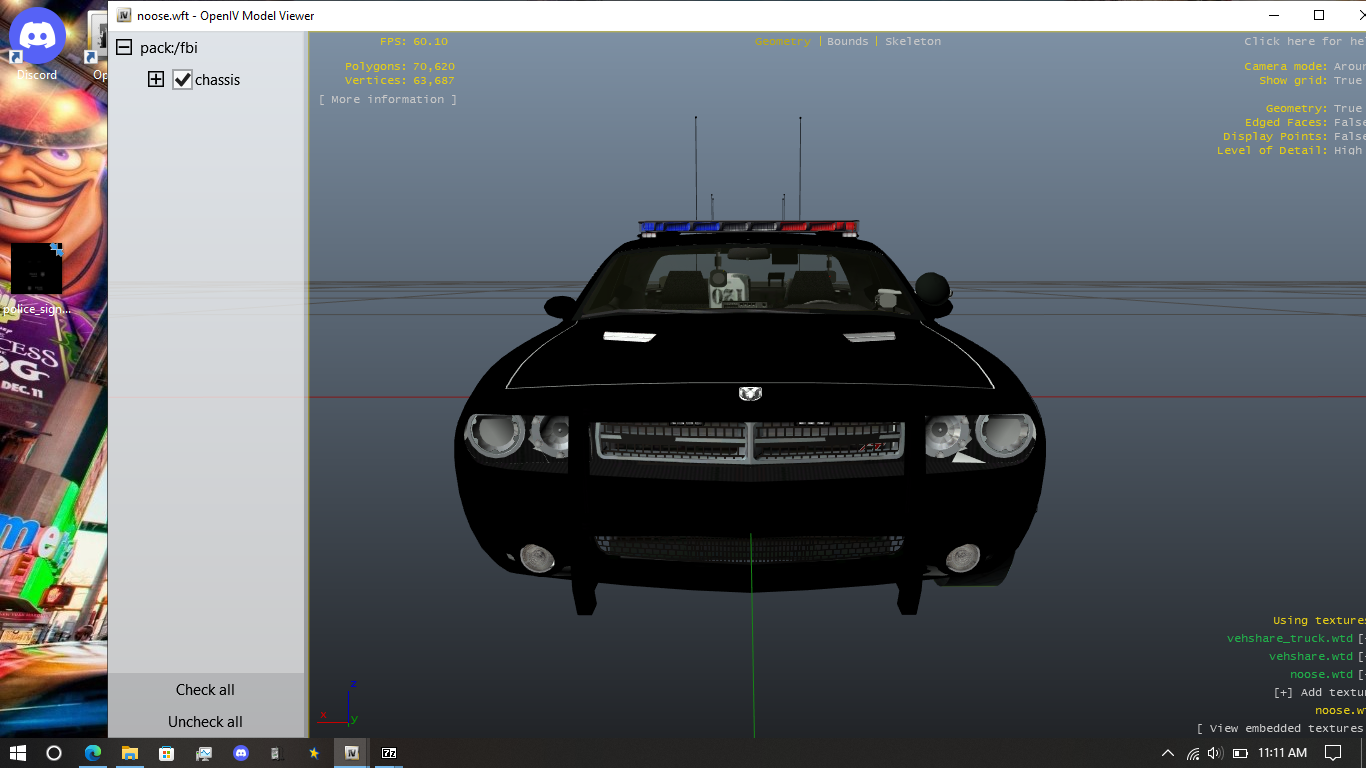
Task: Open File Explorer from the taskbar
Action: pos(129,753)
